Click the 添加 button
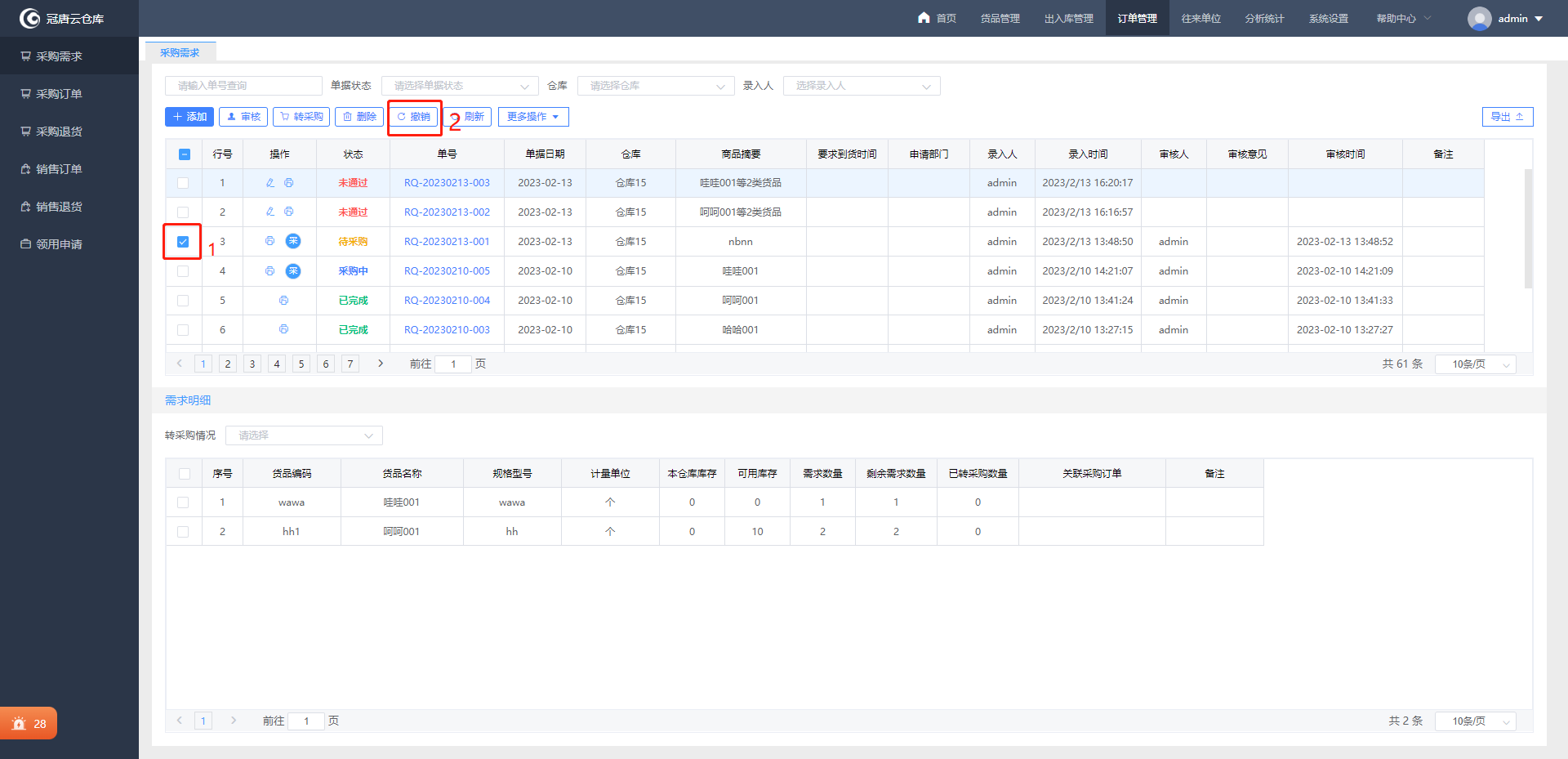 pos(189,117)
